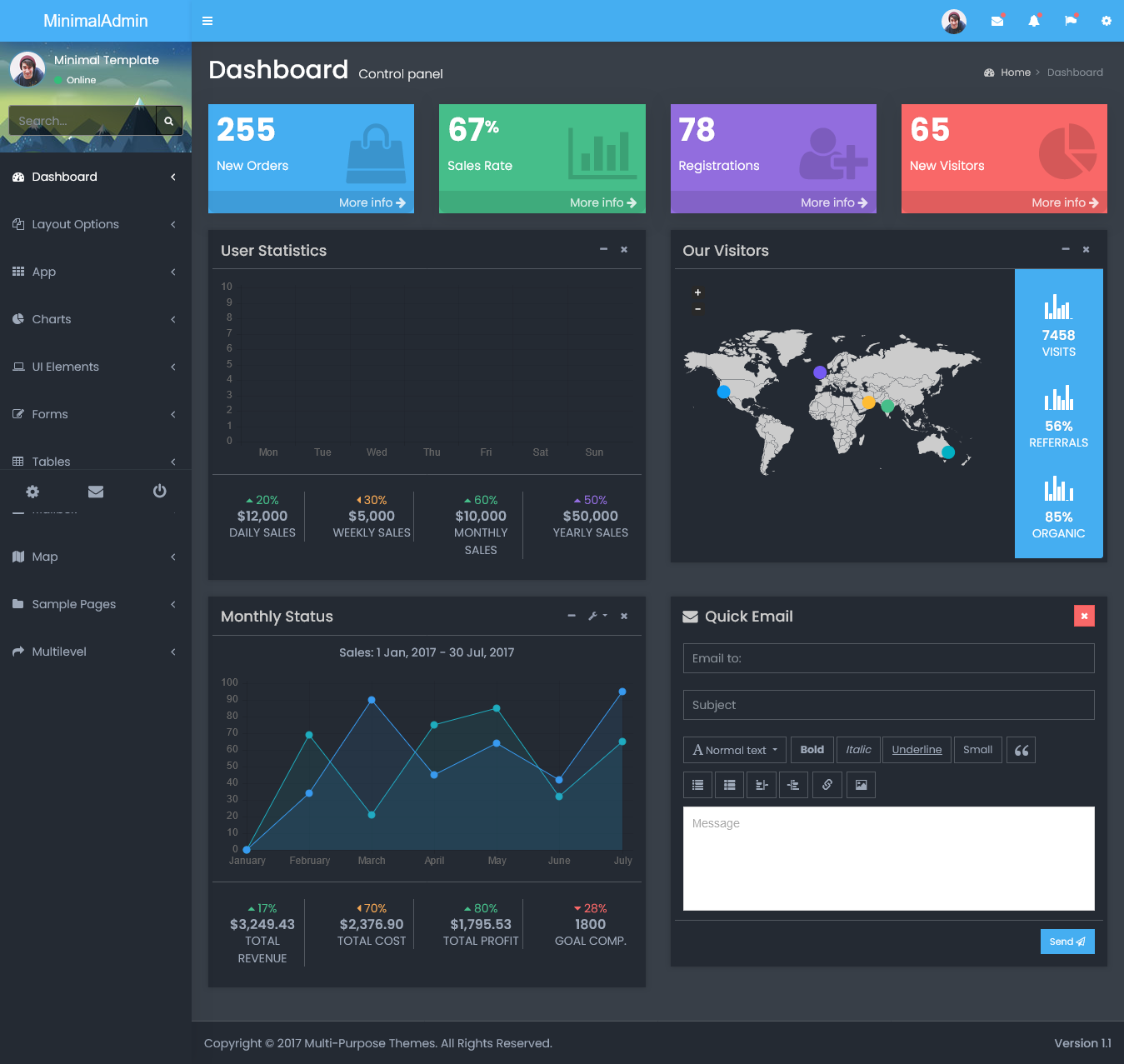The width and height of the screenshot is (1124, 1064).
Task: Toggle Bold formatting in Quick Email
Action: click(812, 750)
